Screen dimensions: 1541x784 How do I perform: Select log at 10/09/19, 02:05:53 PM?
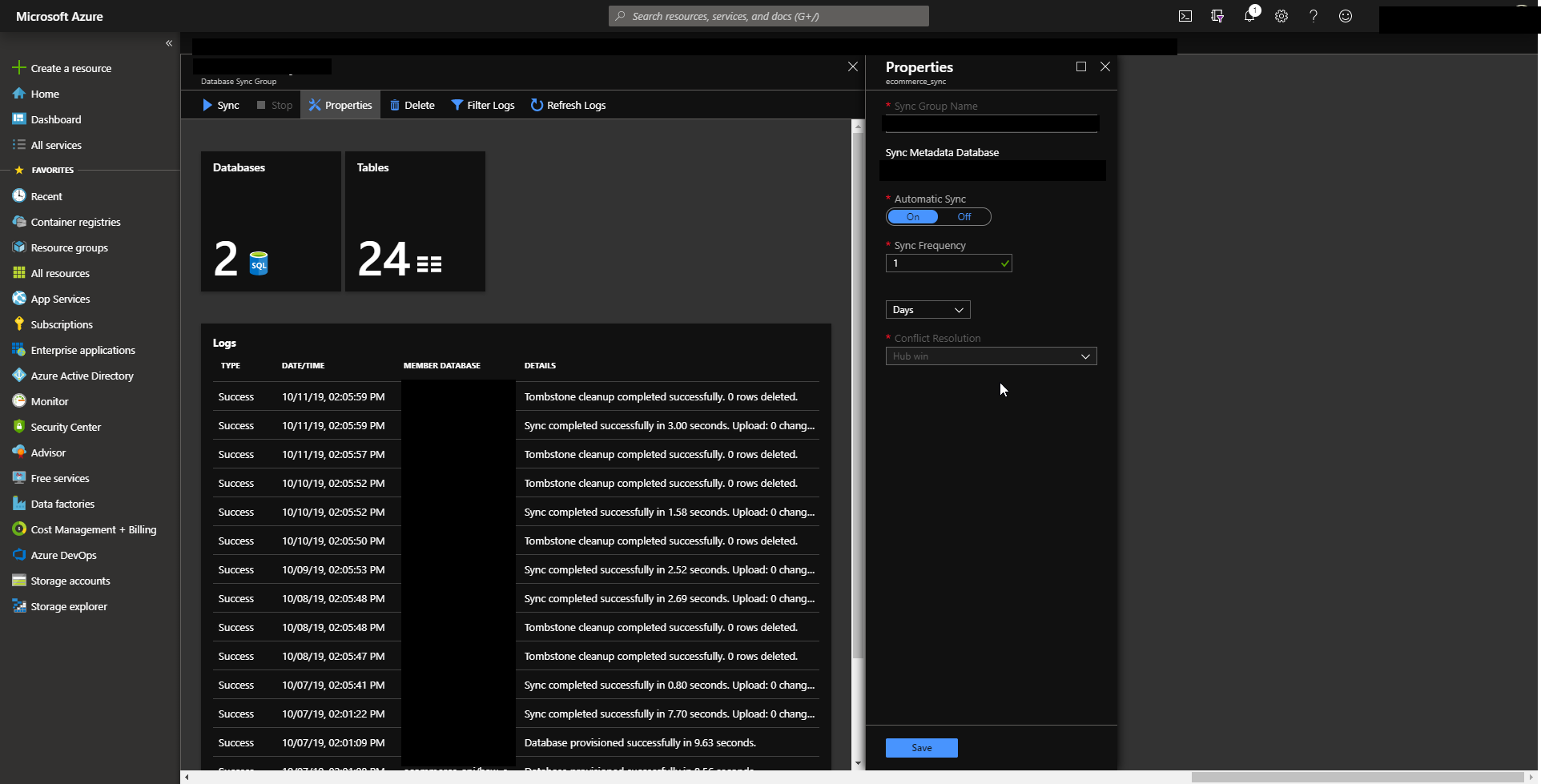click(x=516, y=569)
